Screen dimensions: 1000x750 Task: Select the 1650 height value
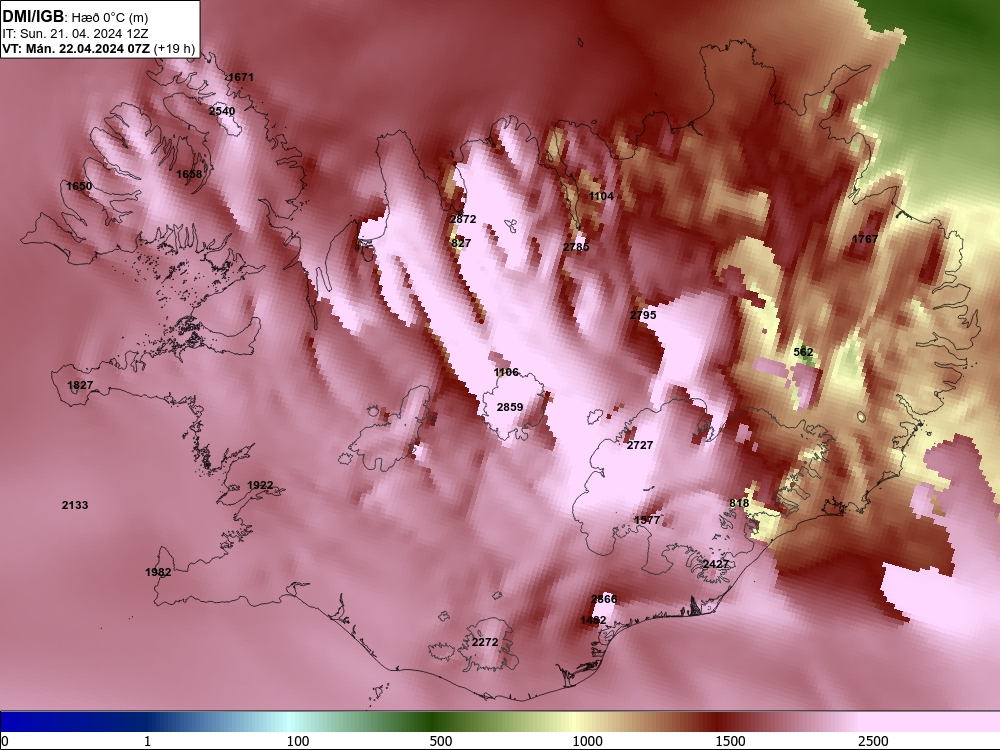pos(79,186)
